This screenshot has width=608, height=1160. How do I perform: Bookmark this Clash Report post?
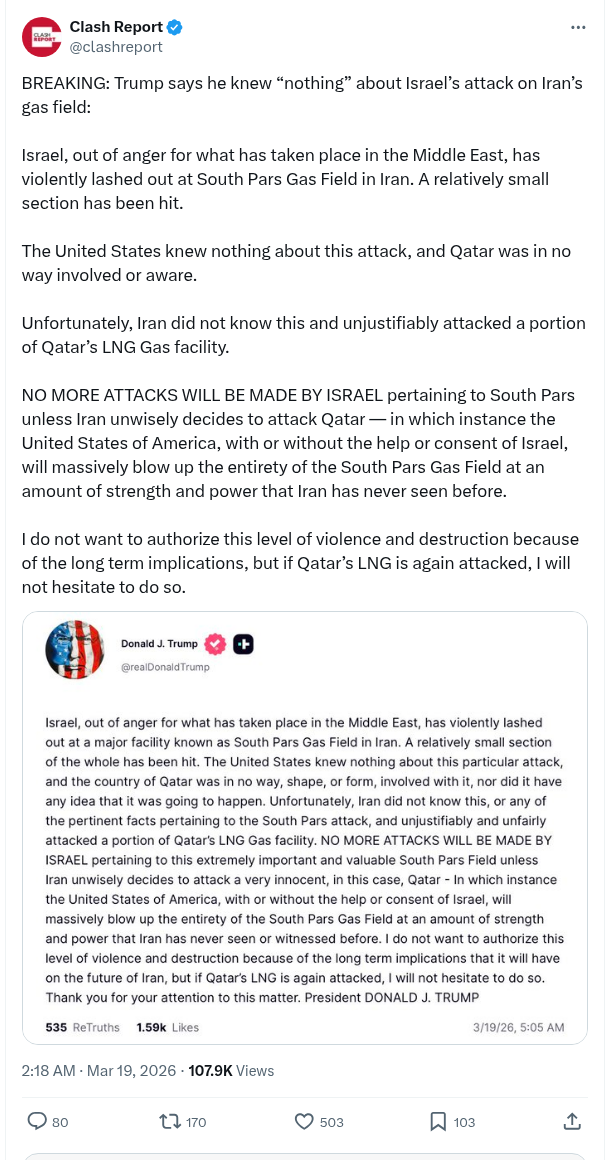pos(438,1121)
